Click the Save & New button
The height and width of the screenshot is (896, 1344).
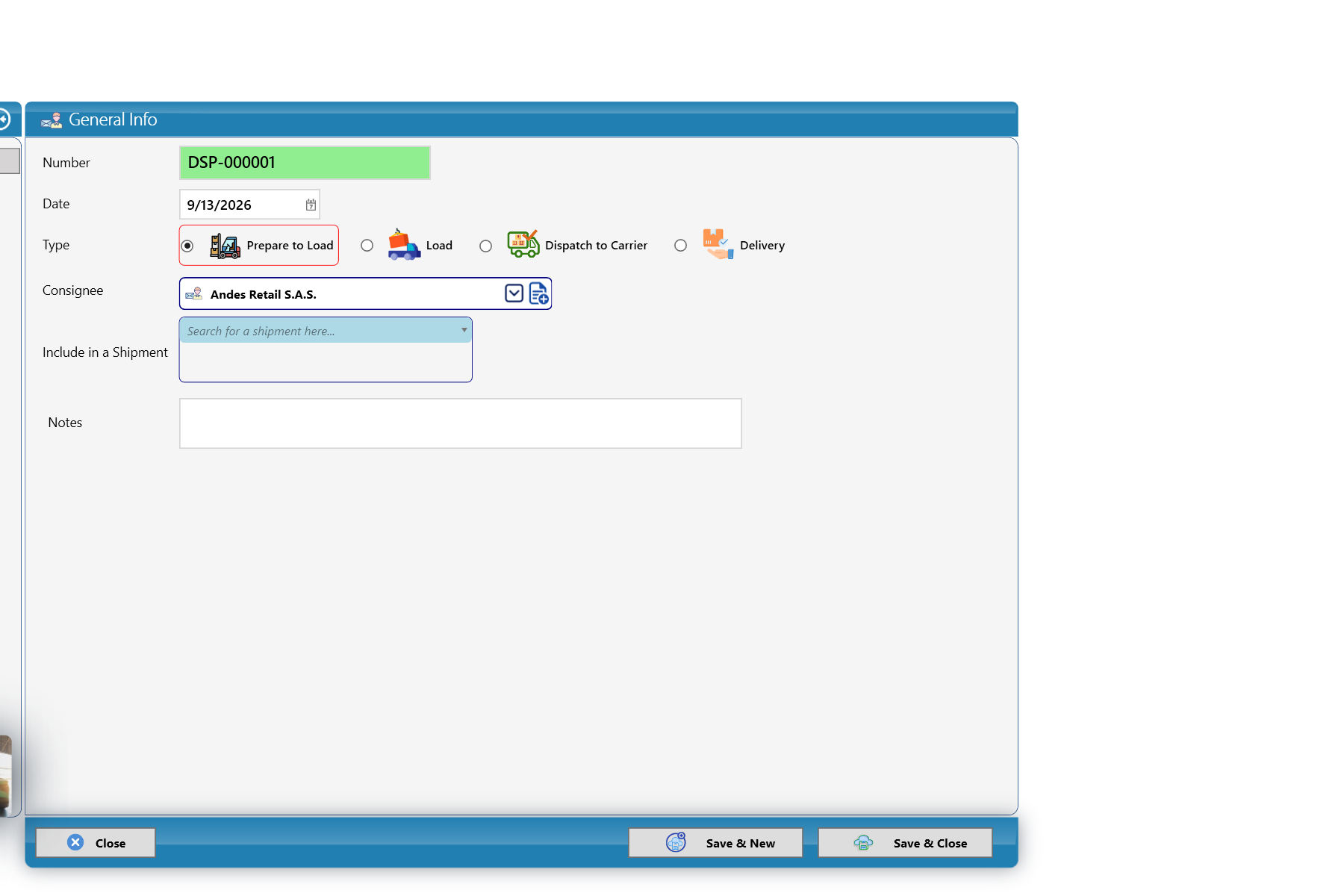715,843
